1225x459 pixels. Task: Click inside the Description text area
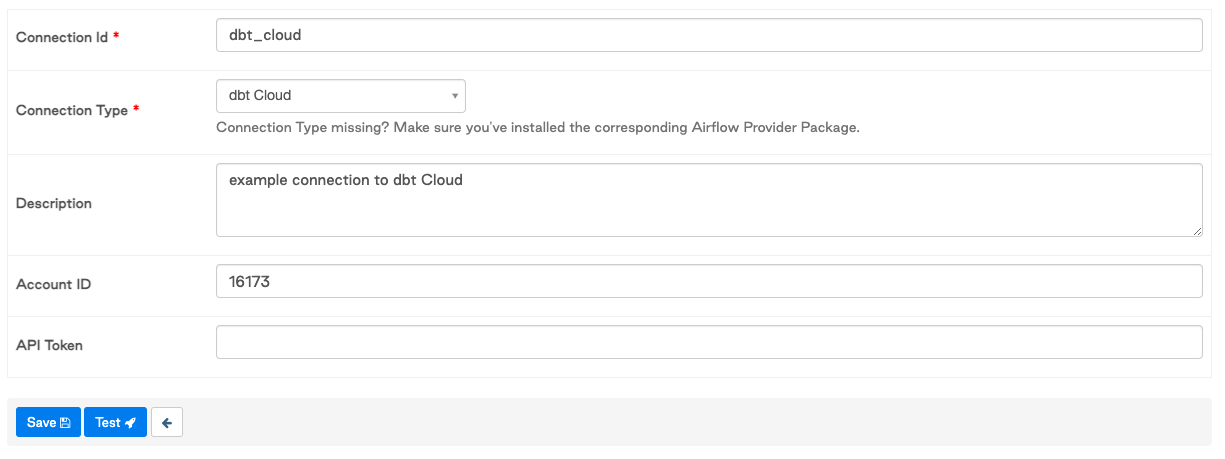[x=708, y=200]
